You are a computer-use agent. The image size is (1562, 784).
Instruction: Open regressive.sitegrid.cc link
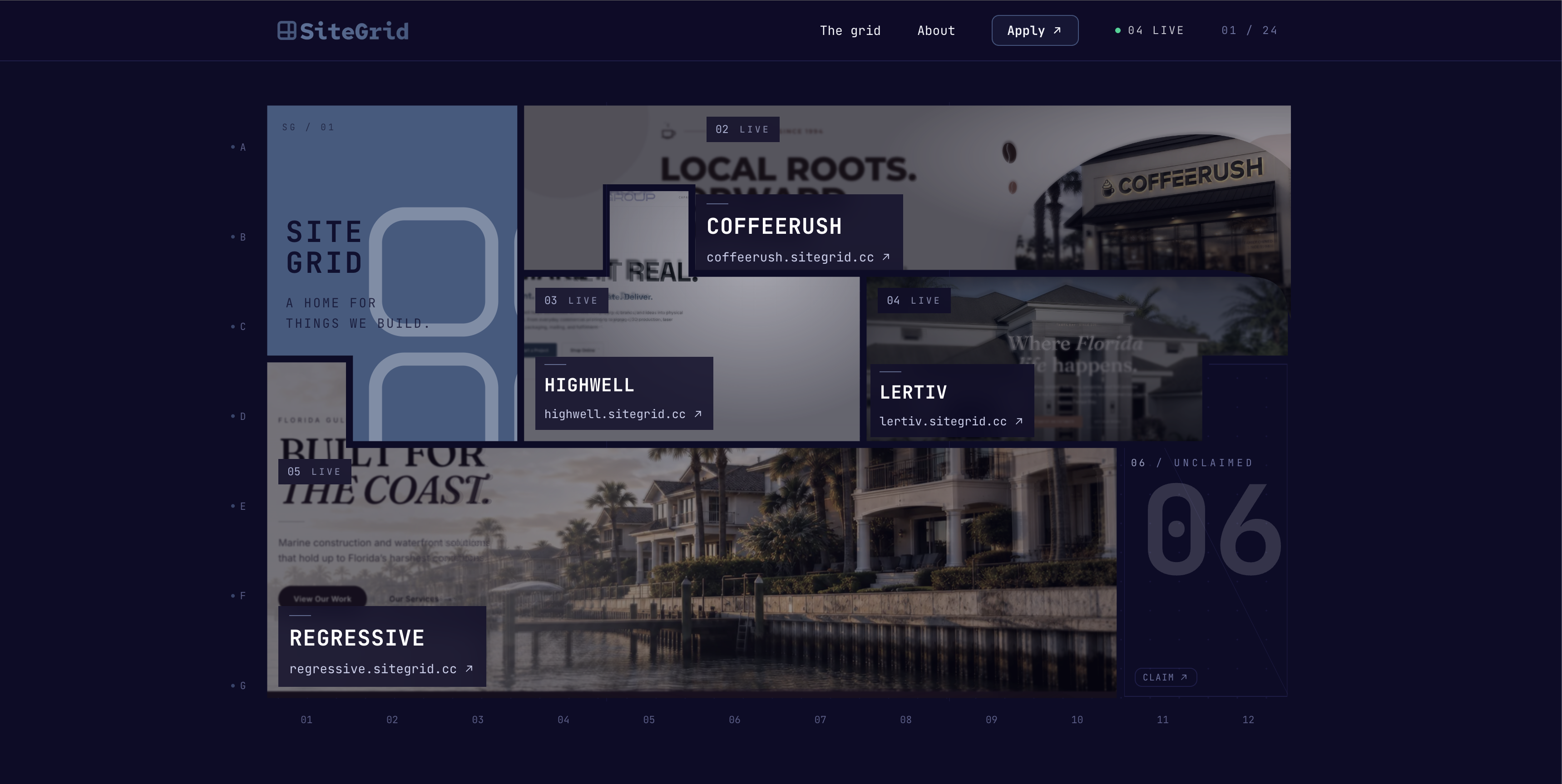coord(373,669)
